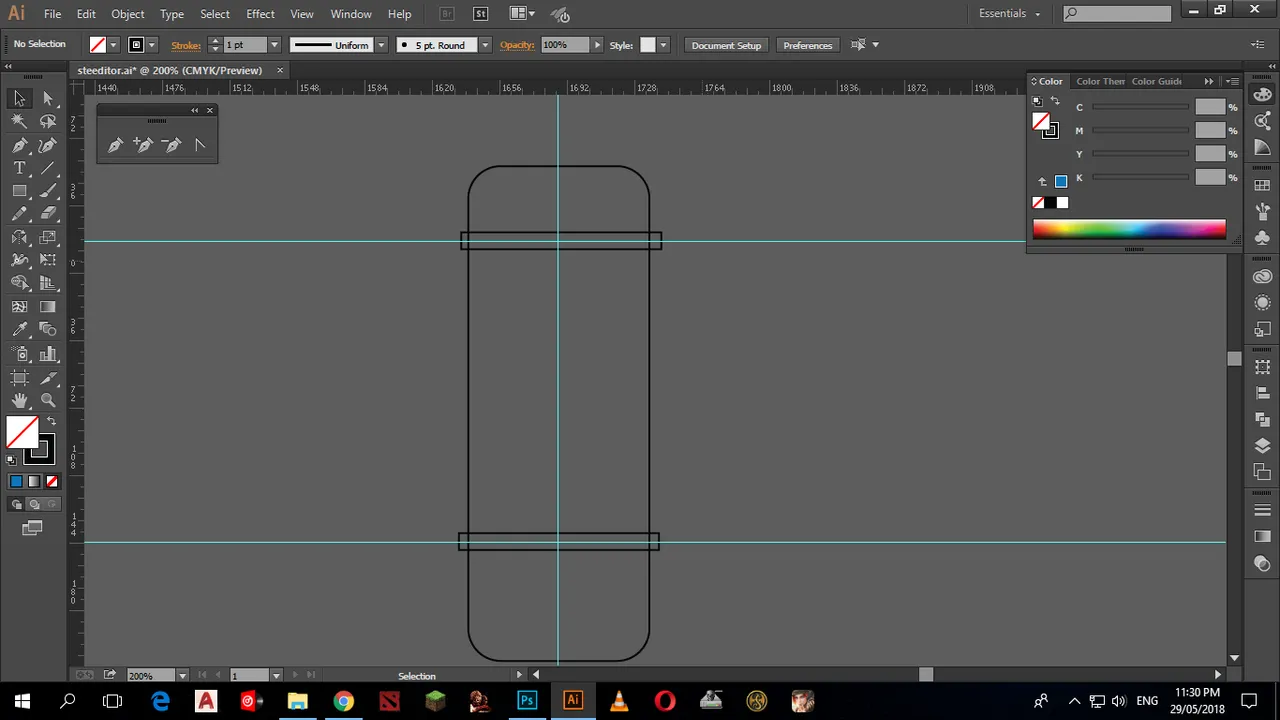Select the Blend tool

48,330
